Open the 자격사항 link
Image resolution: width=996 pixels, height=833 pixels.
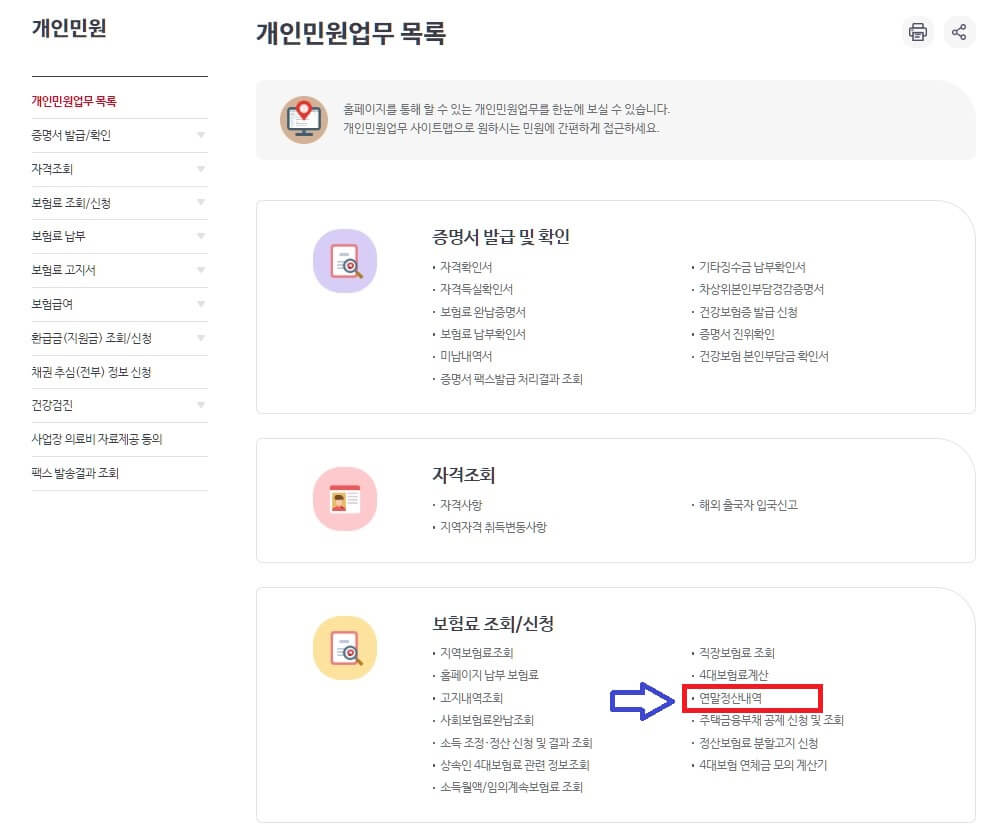coord(461,505)
